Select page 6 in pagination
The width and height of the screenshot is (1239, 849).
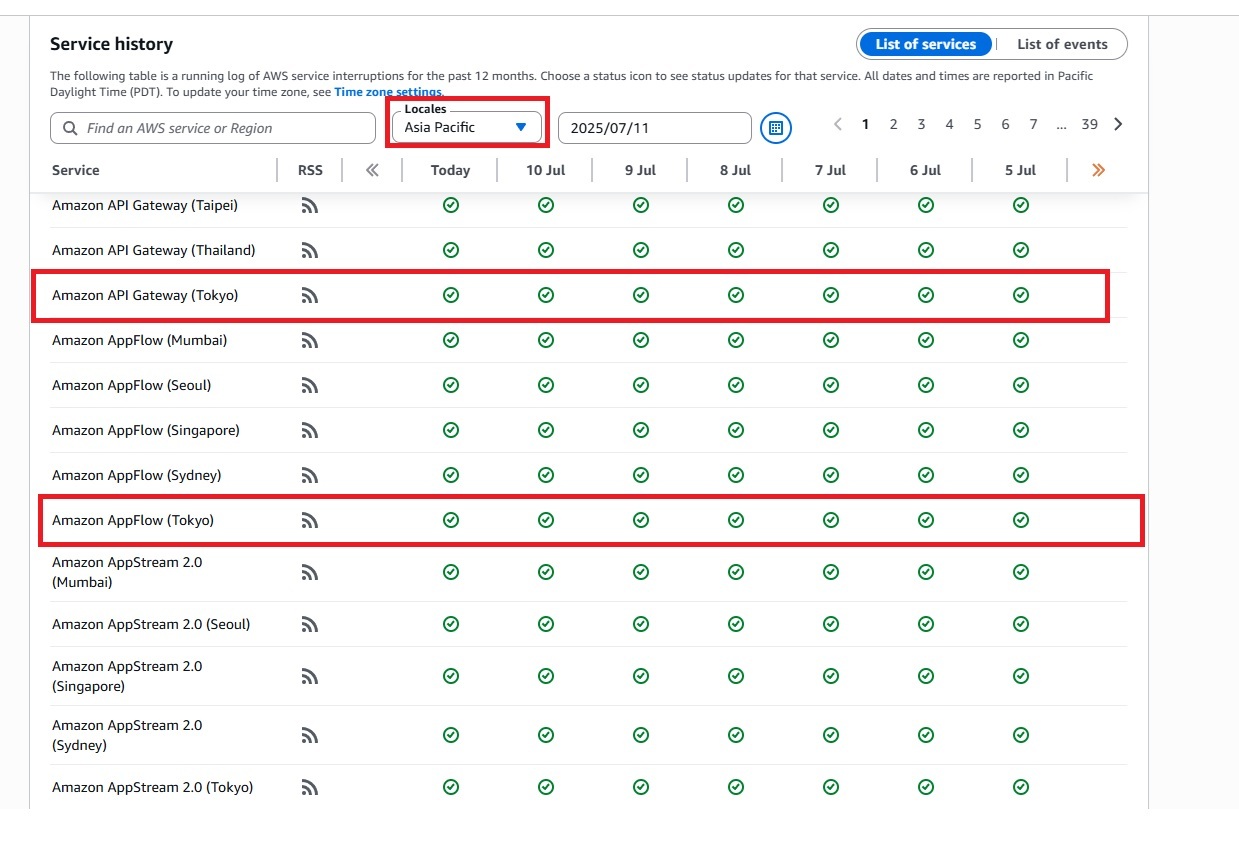(x=1005, y=125)
